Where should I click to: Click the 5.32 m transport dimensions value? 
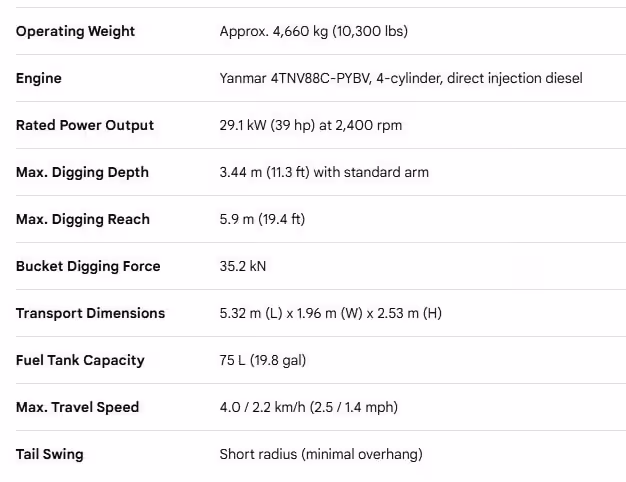pyautogui.click(x=331, y=313)
